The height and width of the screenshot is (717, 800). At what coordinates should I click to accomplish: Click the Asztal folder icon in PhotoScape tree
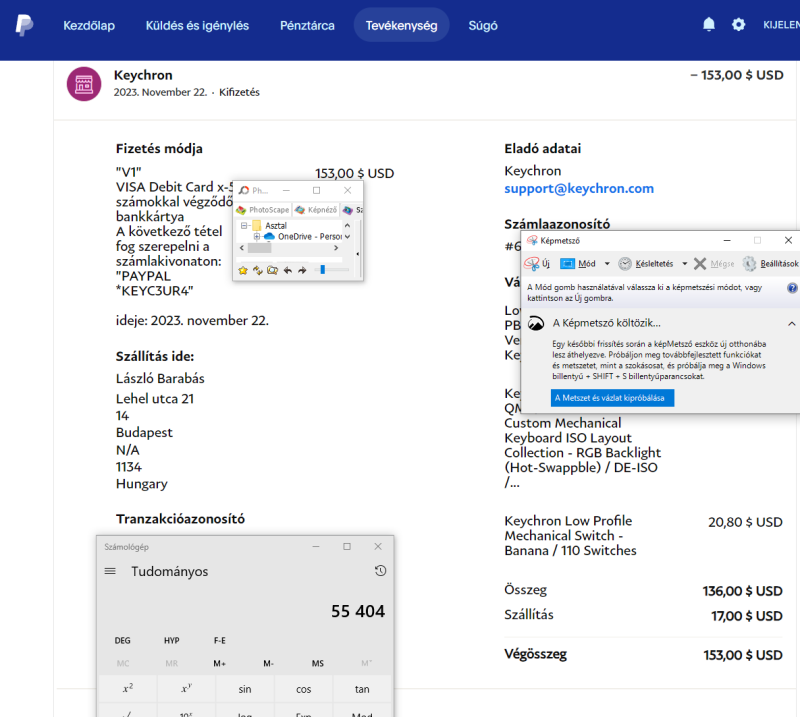(x=257, y=225)
